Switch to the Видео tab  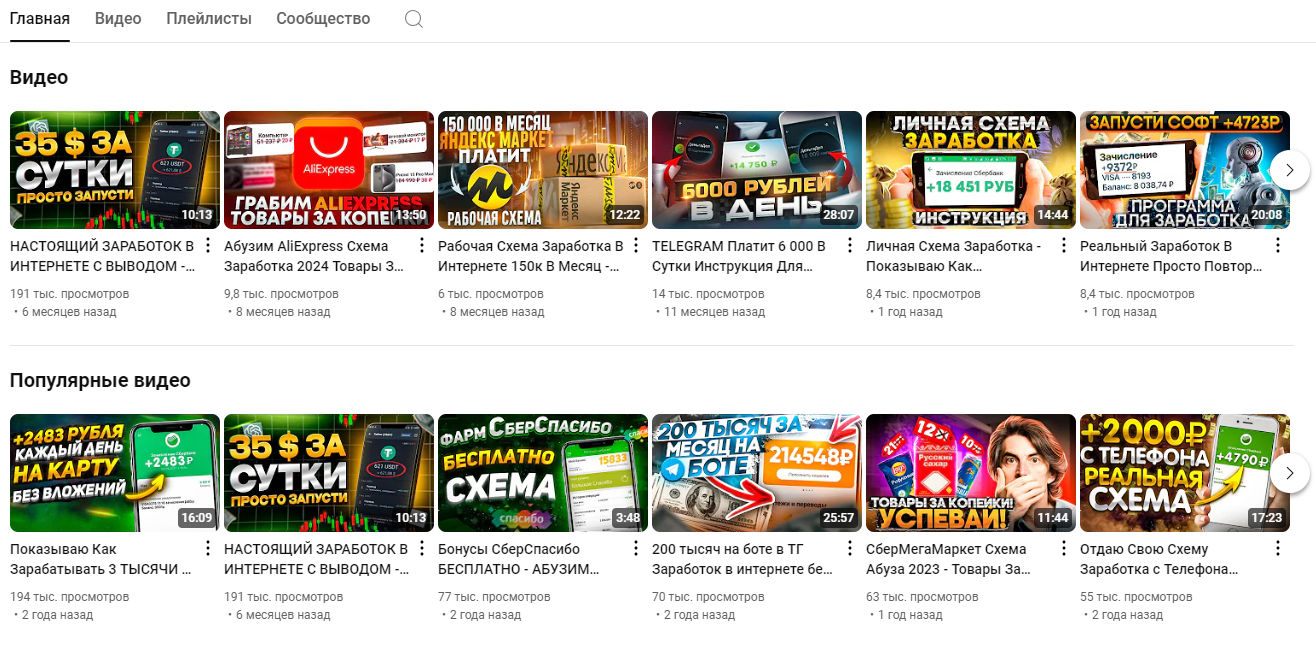118,19
